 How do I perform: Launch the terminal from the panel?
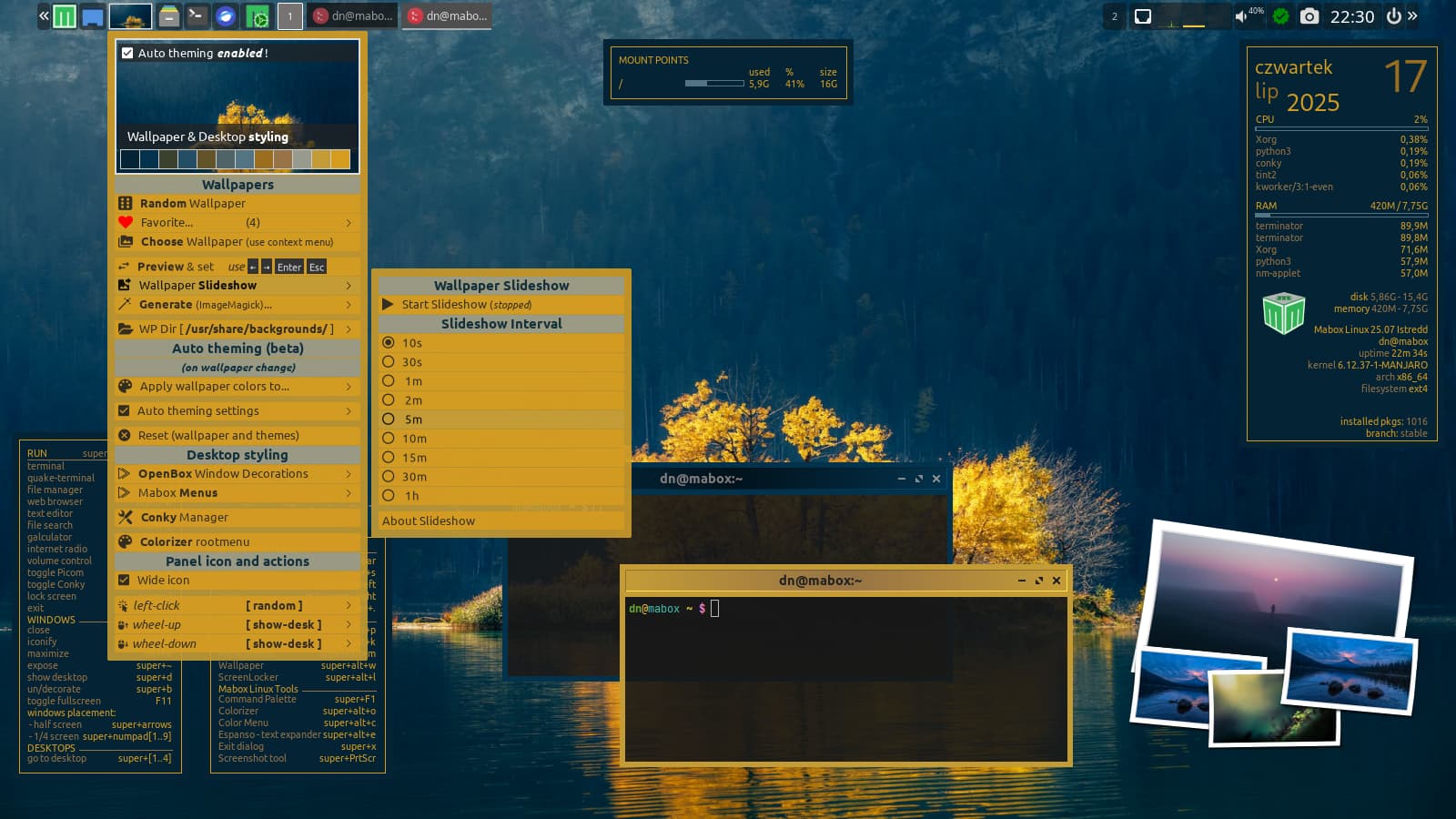[x=196, y=16]
